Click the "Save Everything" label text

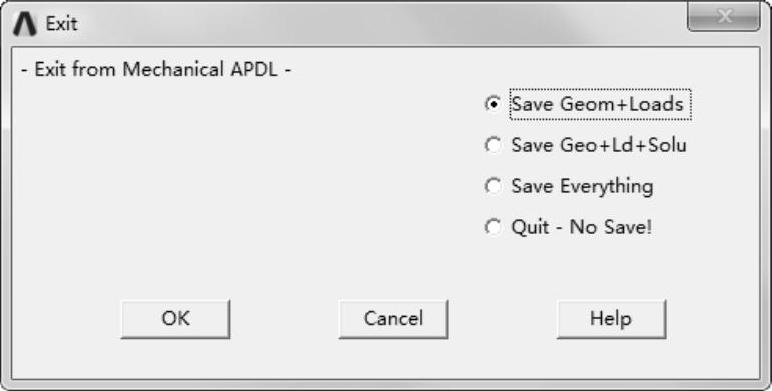[582, 187]
